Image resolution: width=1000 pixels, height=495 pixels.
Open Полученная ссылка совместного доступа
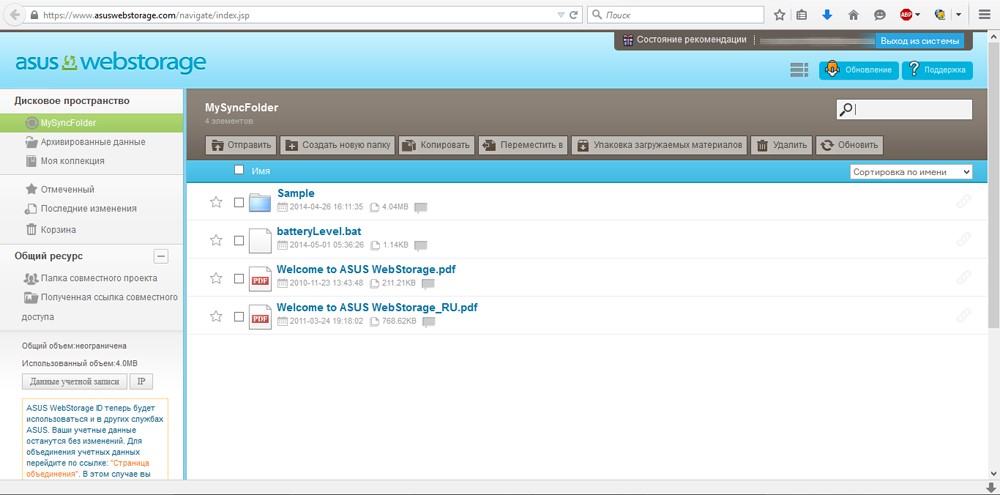(99, 307)
